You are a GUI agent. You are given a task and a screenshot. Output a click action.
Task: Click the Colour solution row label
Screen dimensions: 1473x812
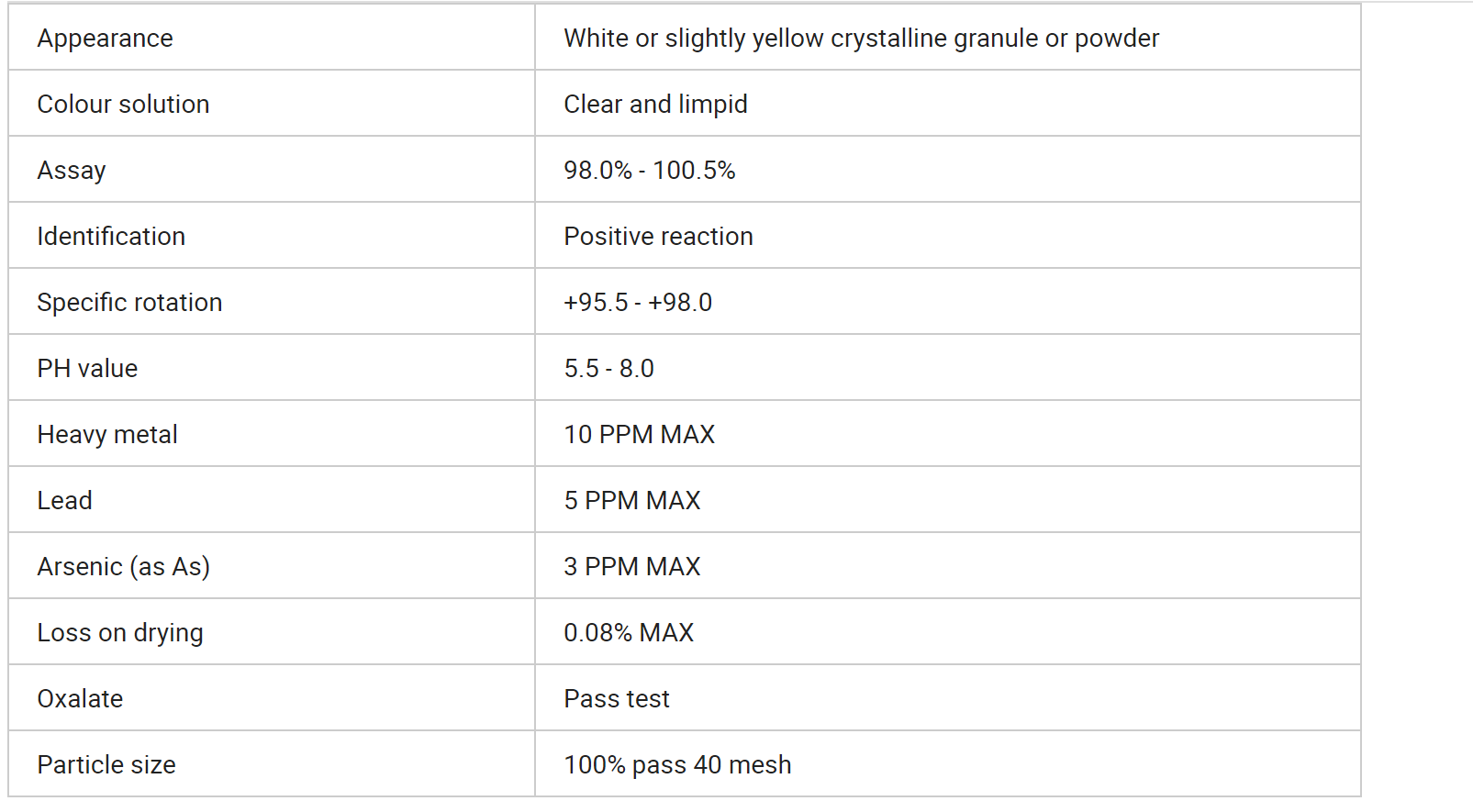123,105
